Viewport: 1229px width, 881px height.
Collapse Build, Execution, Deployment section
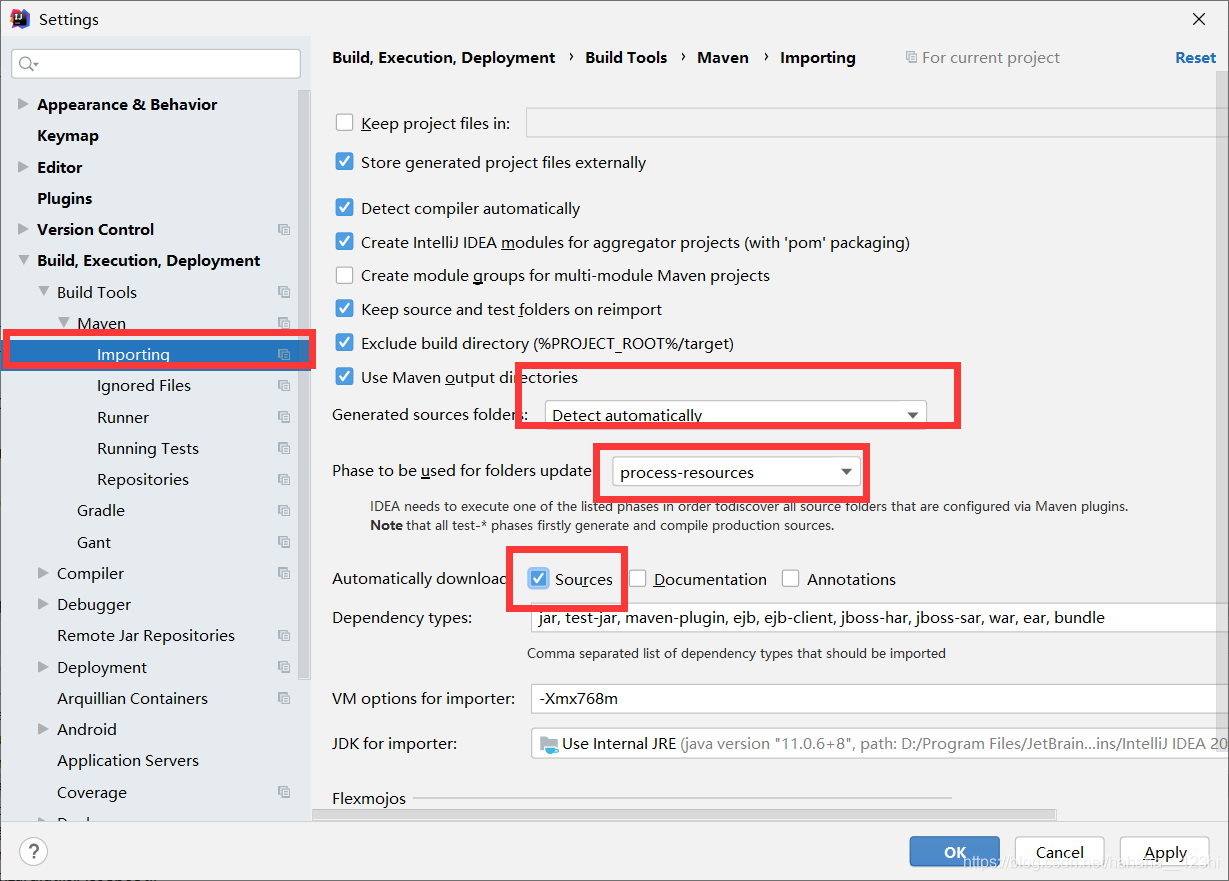(23, 260)
